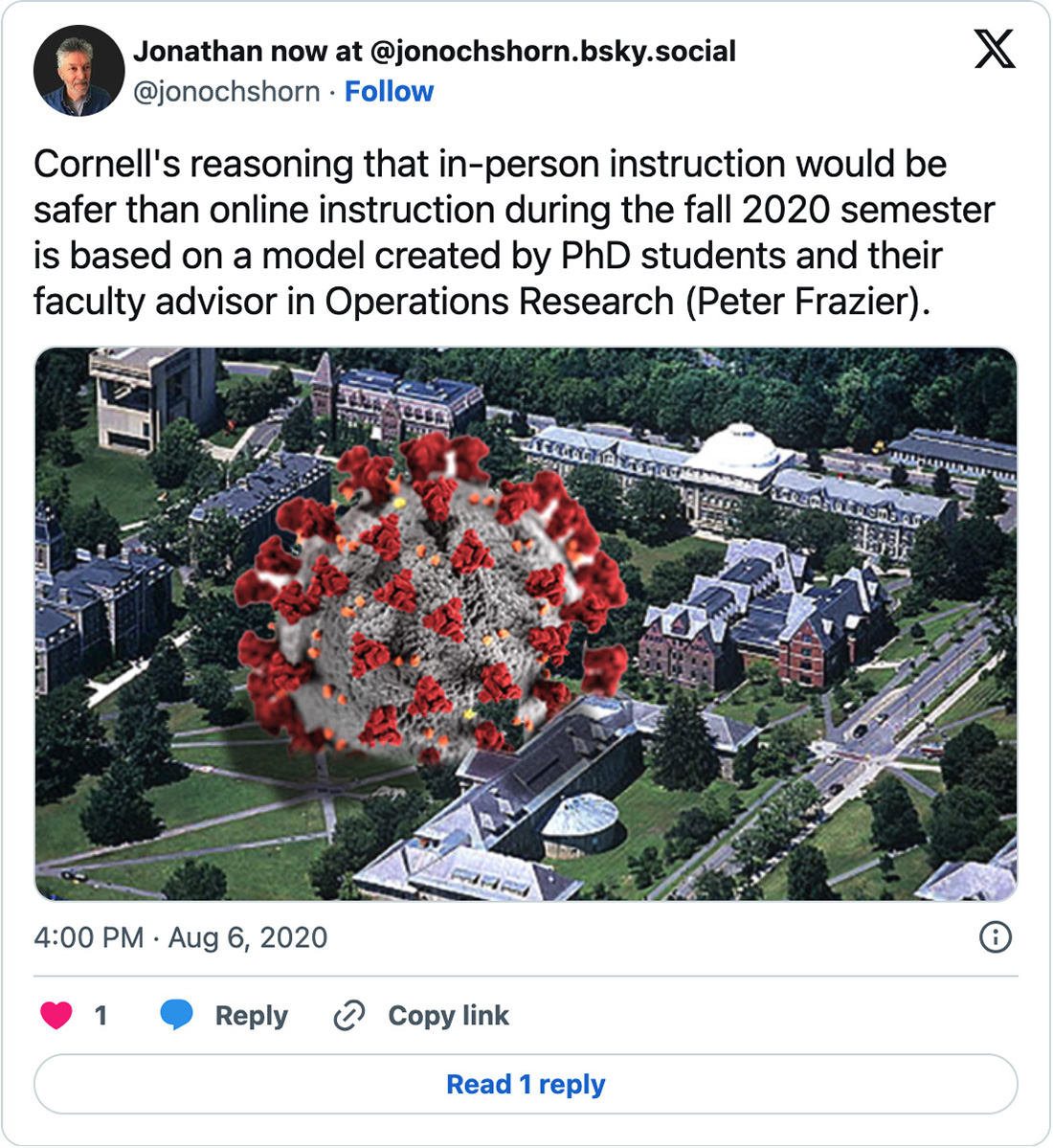This screenshot has height=1148, width=1053.
Task: Click the chain link icon
Action: [349, 1015]
